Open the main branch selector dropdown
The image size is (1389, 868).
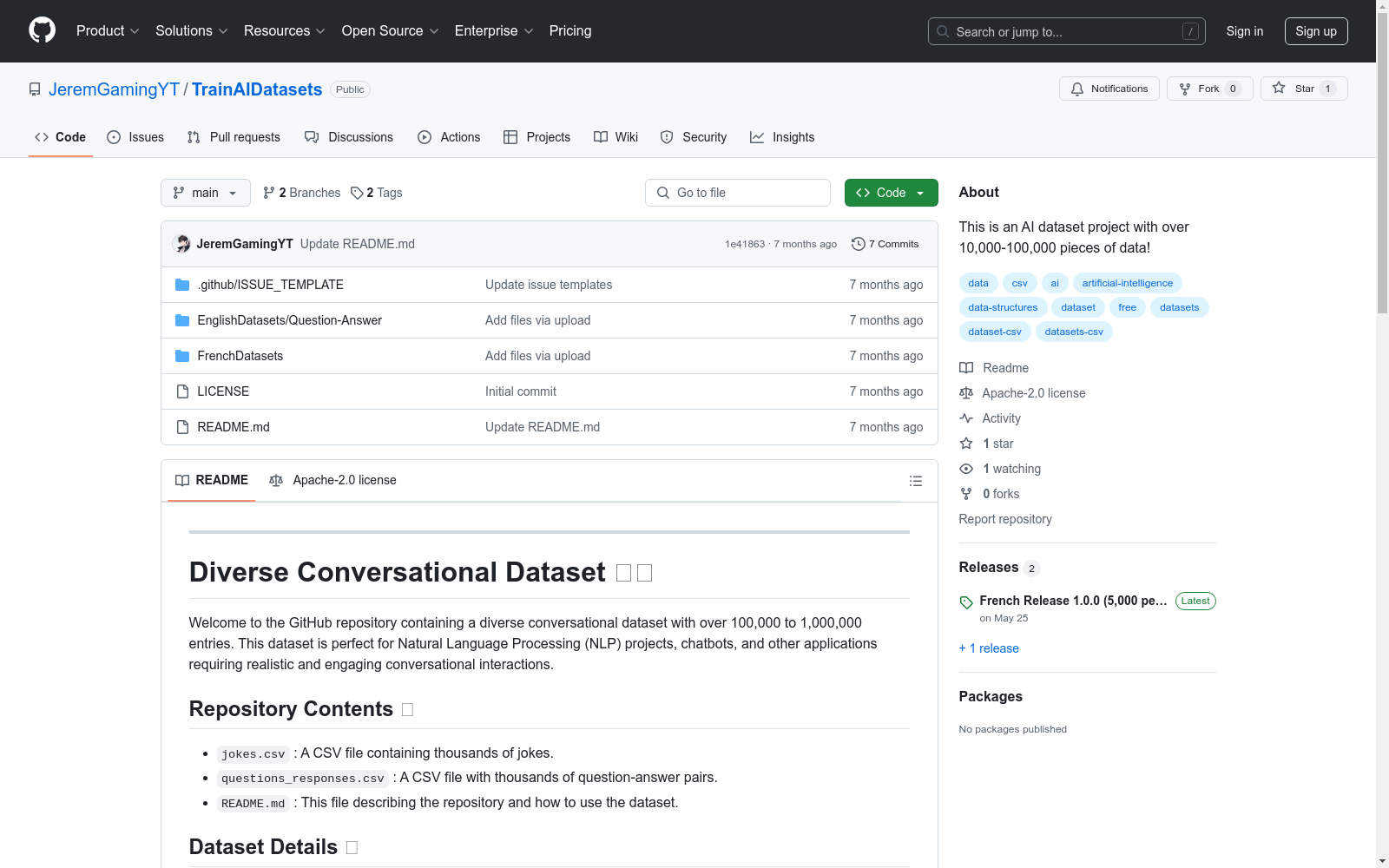coord(206,193)
